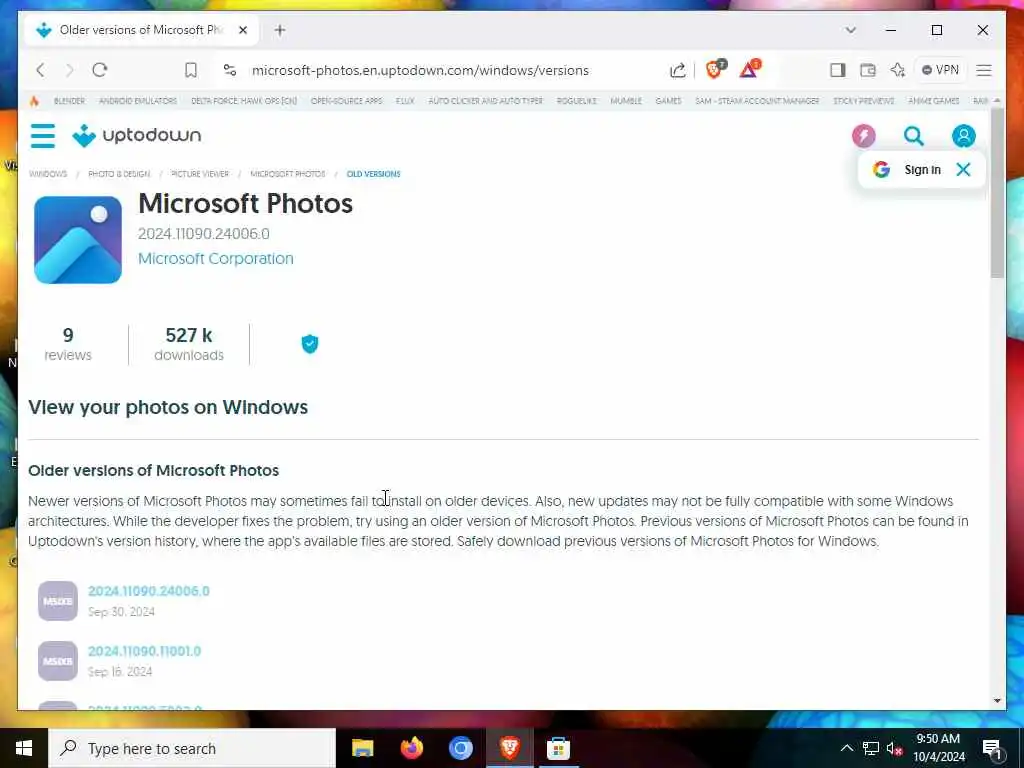Open the notification center
This screenshot has height=768, width=1024.
coord(992,748)
